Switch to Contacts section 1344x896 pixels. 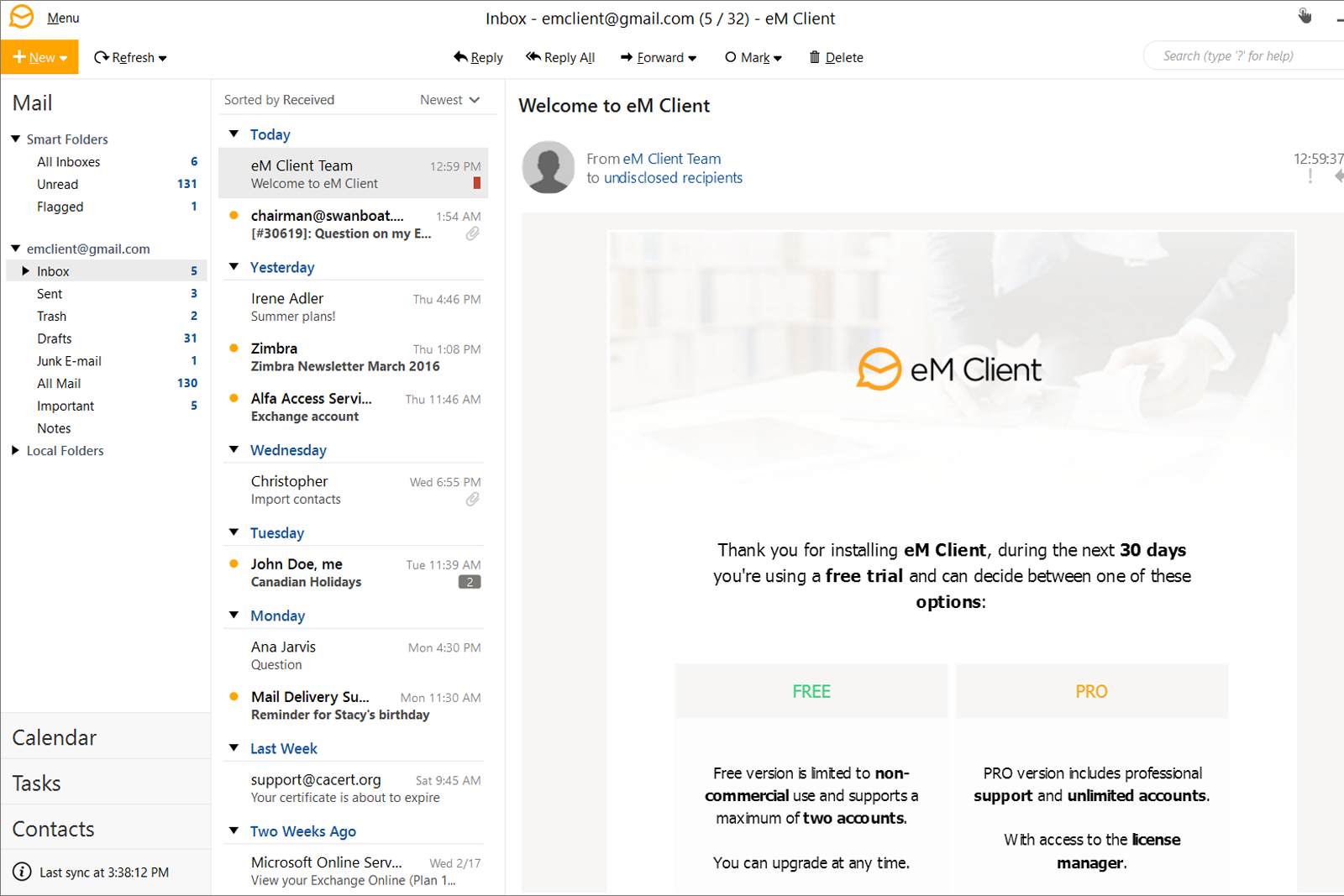(106, 828)
